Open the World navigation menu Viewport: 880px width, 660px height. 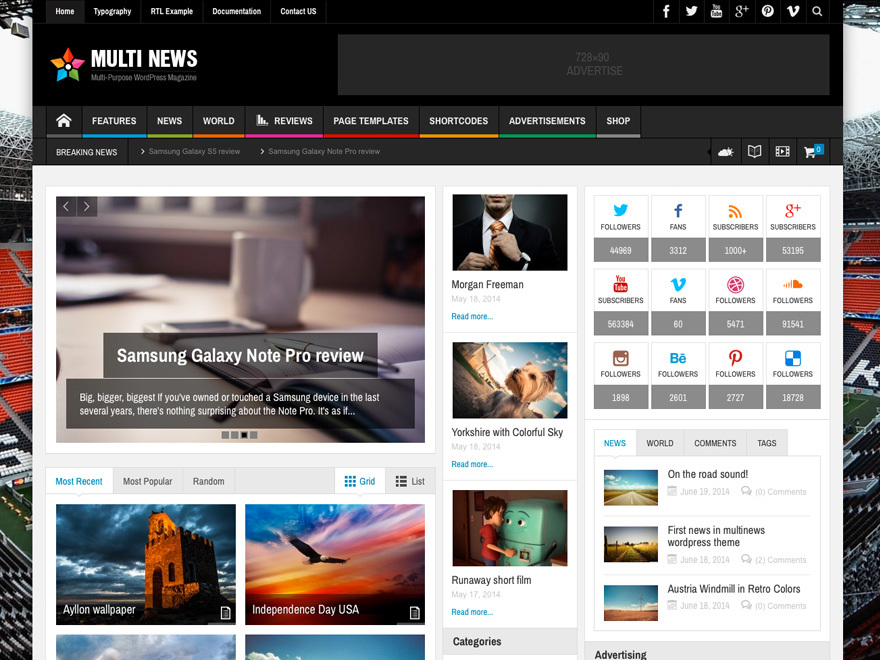pos(219,121)
